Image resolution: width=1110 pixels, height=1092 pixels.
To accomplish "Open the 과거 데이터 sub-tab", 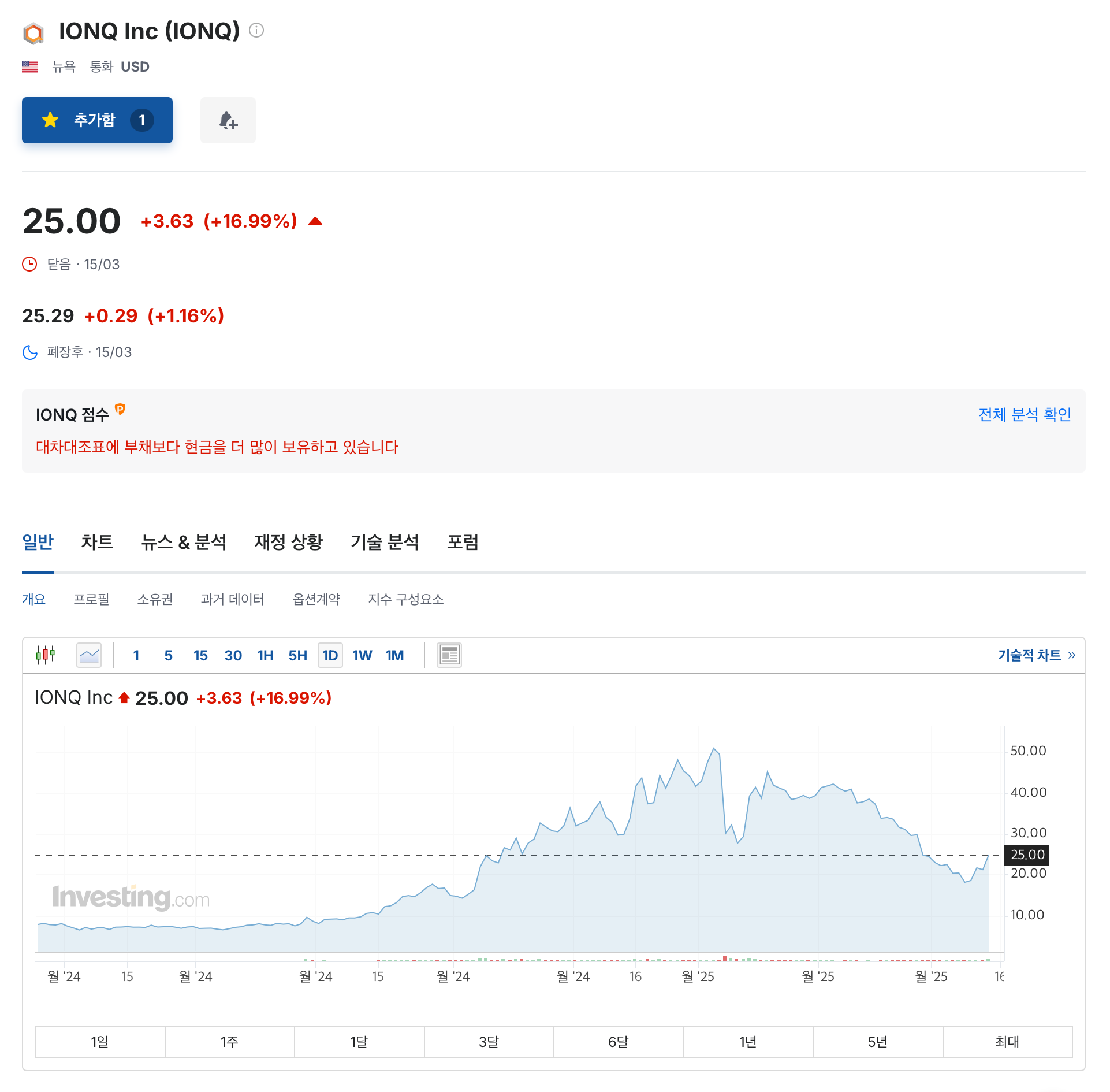I will pos(233,599).
